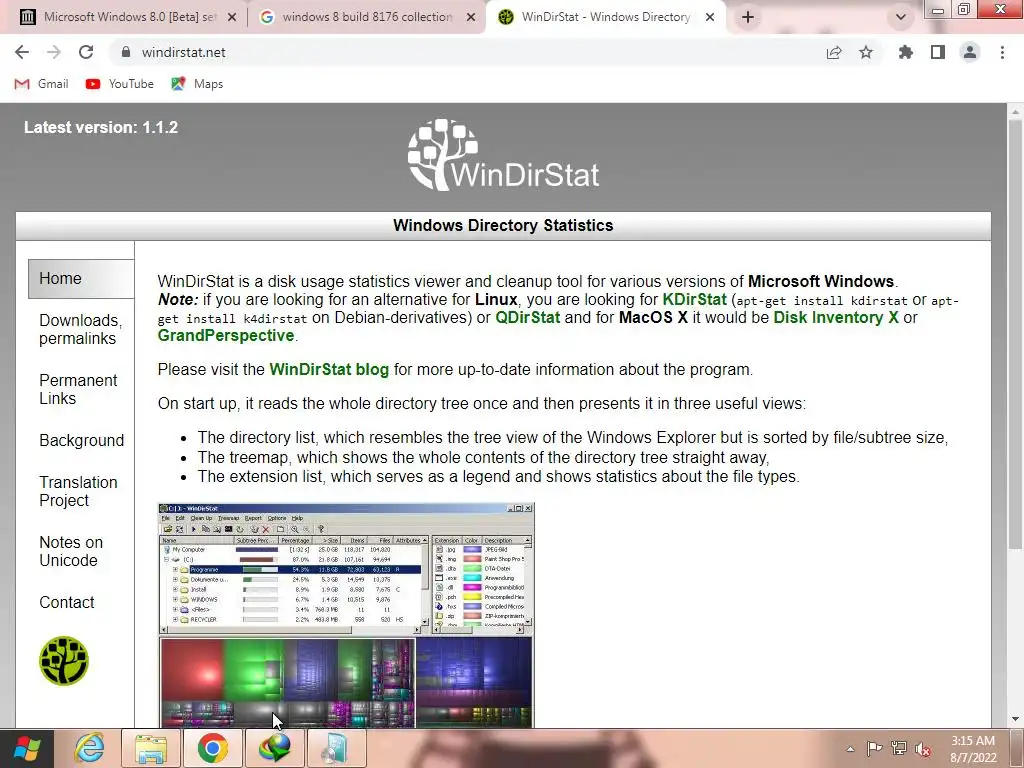The width and height of the screenshot is (1024, 768).
Task: Click the WinDirStat tree logo in header
Action: point(504,155)
